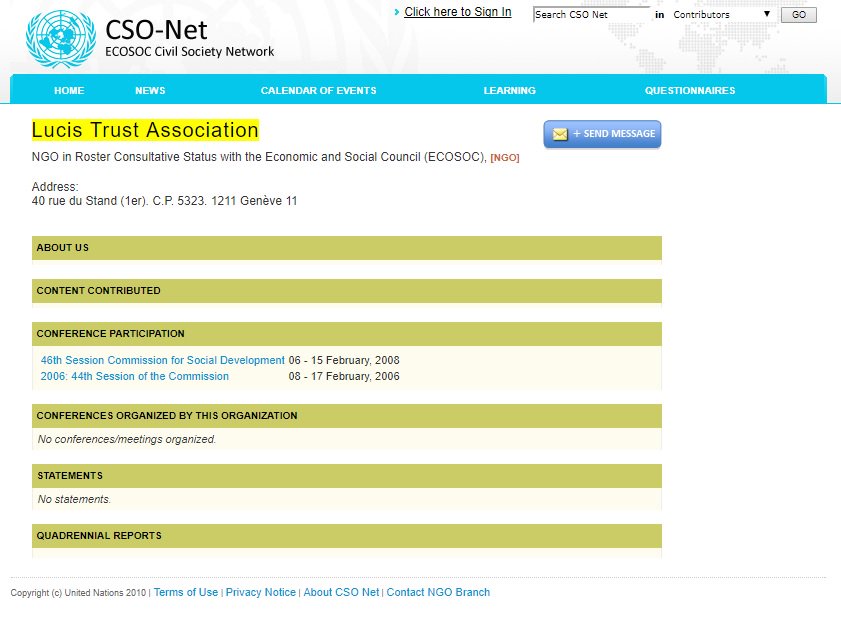Open 2006: 44th Session of the Commission
The height and width of the screenshot is (619, 841).
coord(135,377)
